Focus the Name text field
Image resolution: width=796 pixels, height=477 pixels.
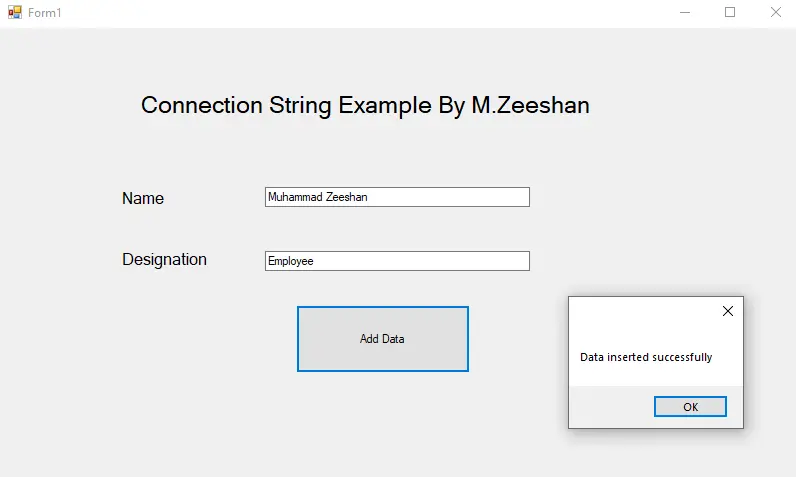pos(397,197)
